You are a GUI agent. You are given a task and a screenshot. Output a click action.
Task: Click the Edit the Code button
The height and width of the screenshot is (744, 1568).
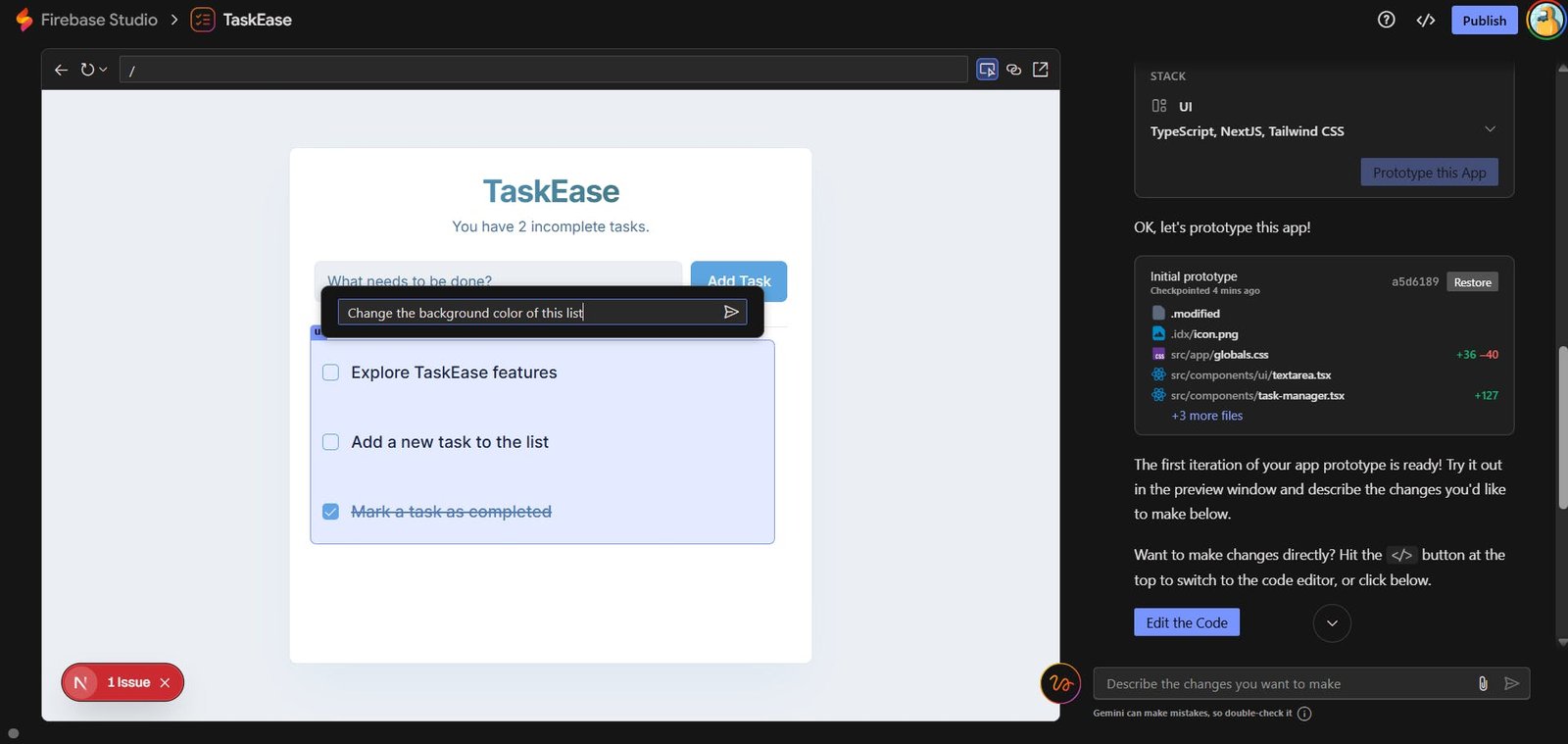pyautogui.click(x=1187, y=622)
